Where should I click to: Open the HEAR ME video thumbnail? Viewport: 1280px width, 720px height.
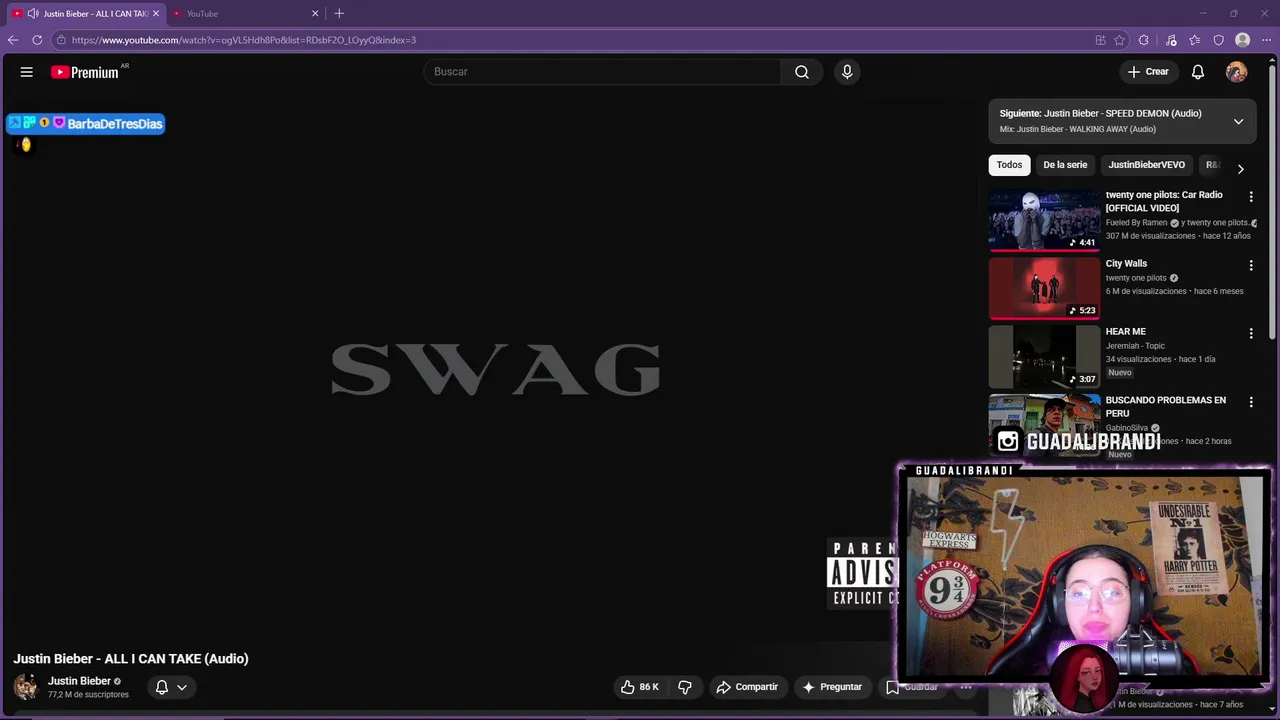point(1044,356)
